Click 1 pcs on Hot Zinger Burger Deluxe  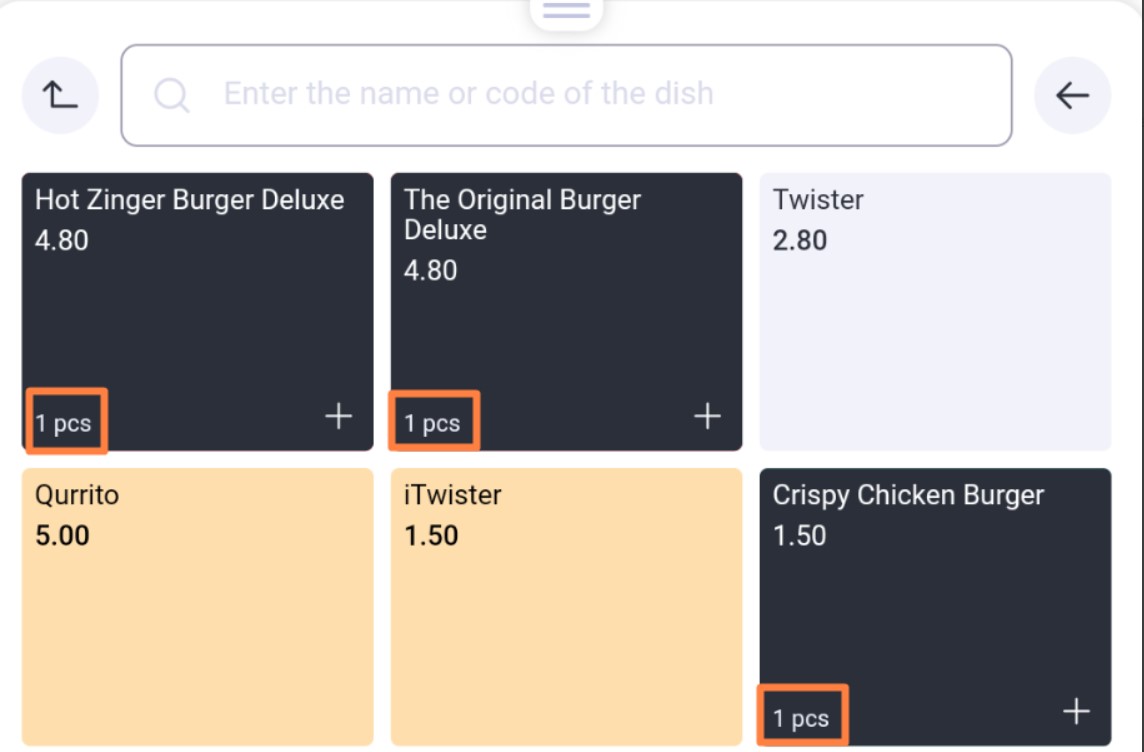click(63, 423)
